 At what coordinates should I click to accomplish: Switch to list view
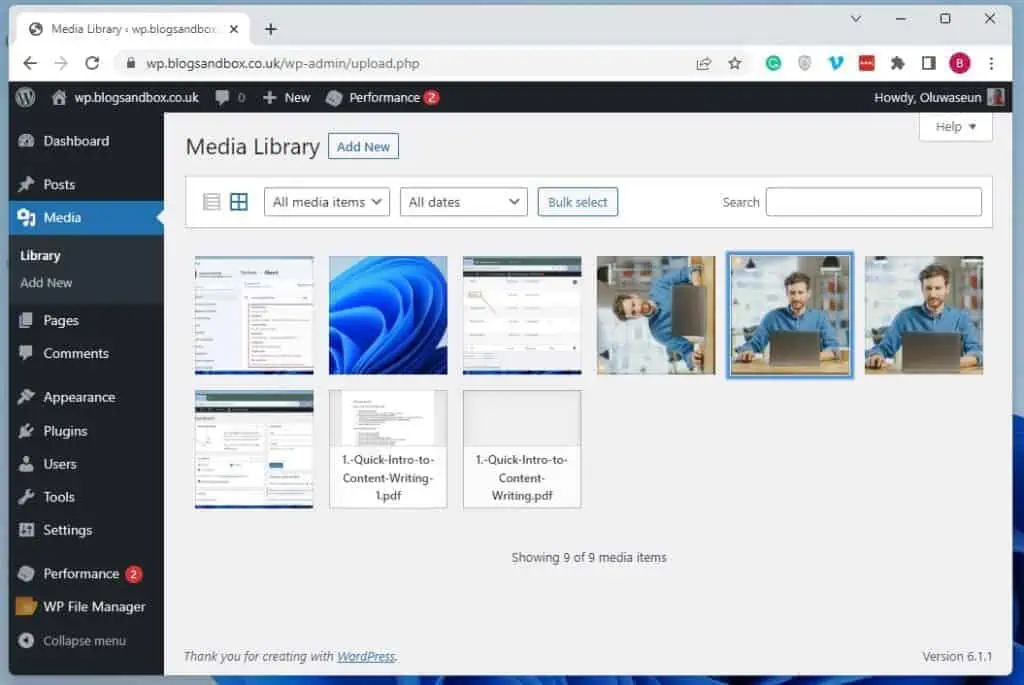[x=212, y=202]
